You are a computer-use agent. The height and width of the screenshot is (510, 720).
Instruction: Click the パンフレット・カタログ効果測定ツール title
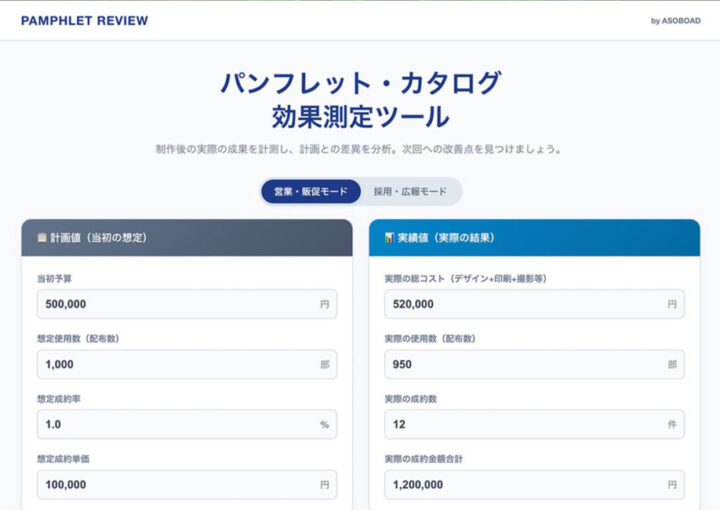coord(360,100)
